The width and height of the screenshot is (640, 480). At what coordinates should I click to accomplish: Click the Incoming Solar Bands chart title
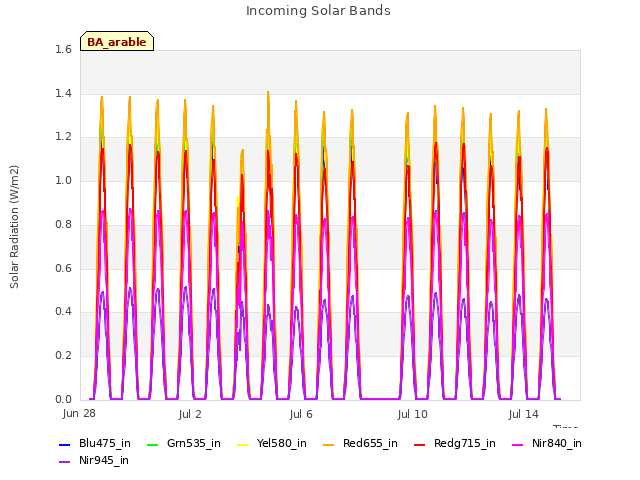[318, 11]
